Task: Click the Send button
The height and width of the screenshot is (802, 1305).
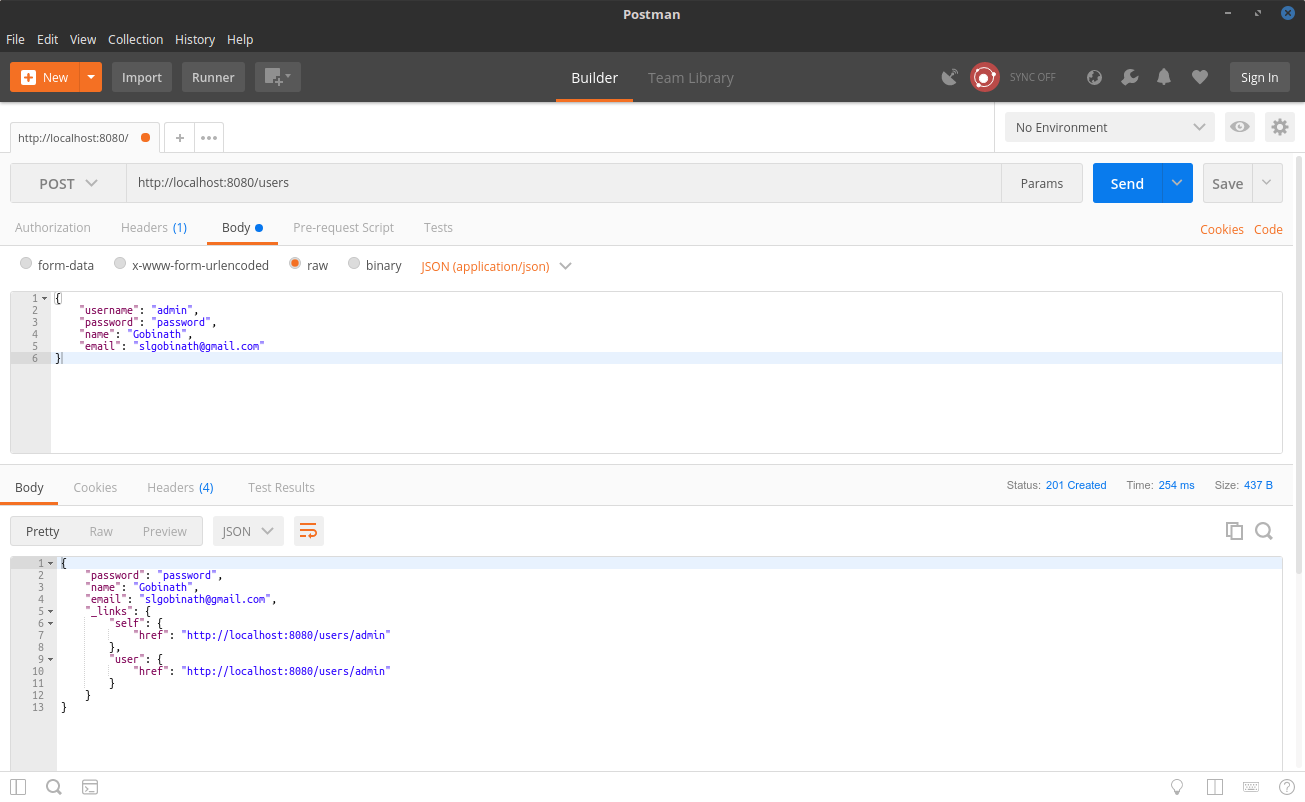Action: pyautogui.click(x=1127, y=183)
